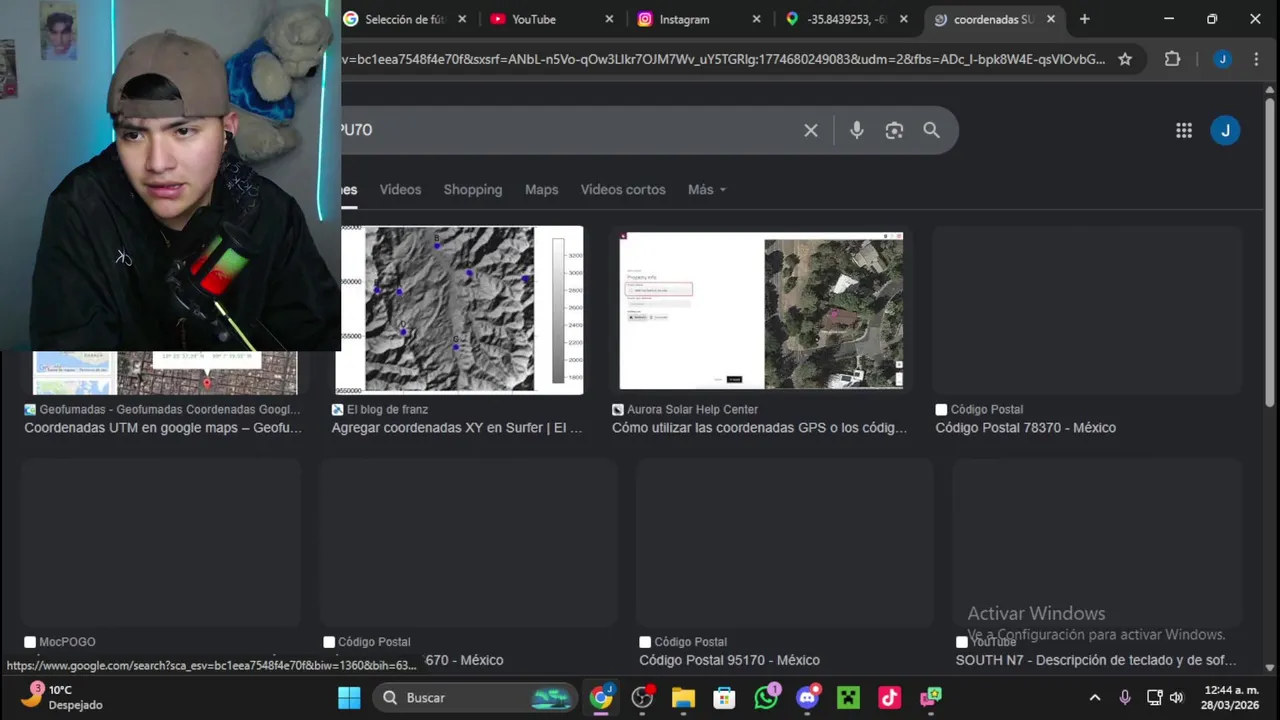1280x720 pixels.
Task: Open the Chrome extensions puzzle icon
Action: coord(1173,59)
